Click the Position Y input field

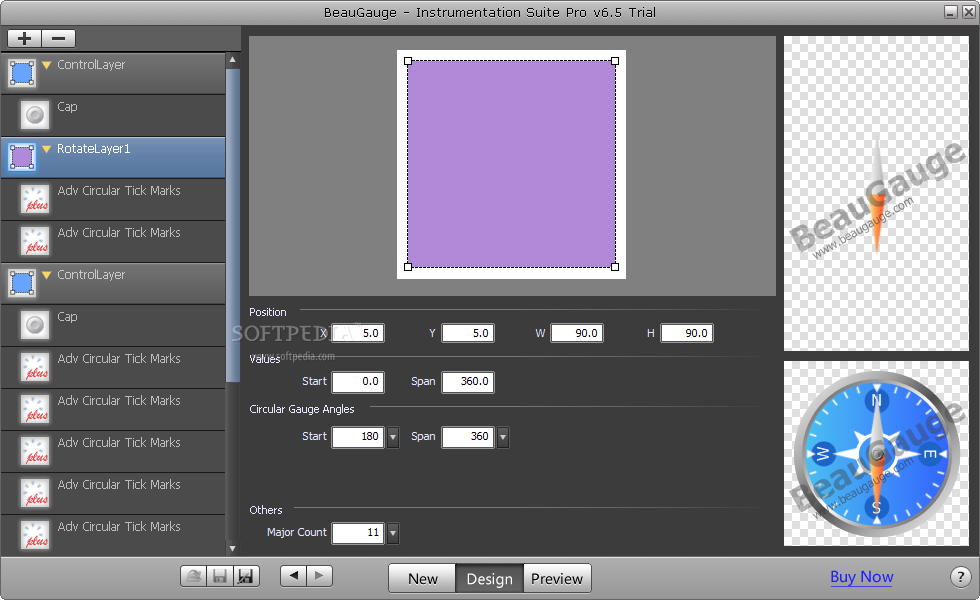coord(468,333)
